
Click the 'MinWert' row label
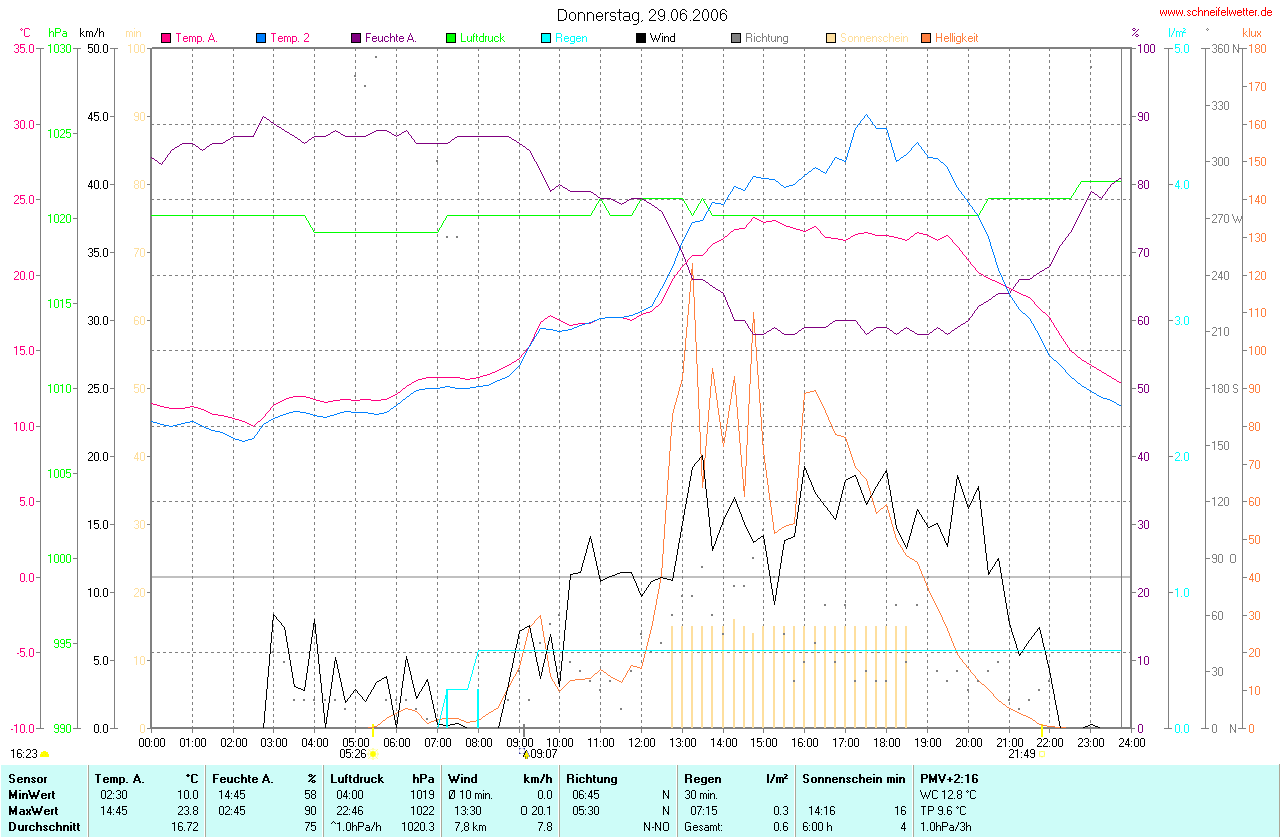(31, 795)
